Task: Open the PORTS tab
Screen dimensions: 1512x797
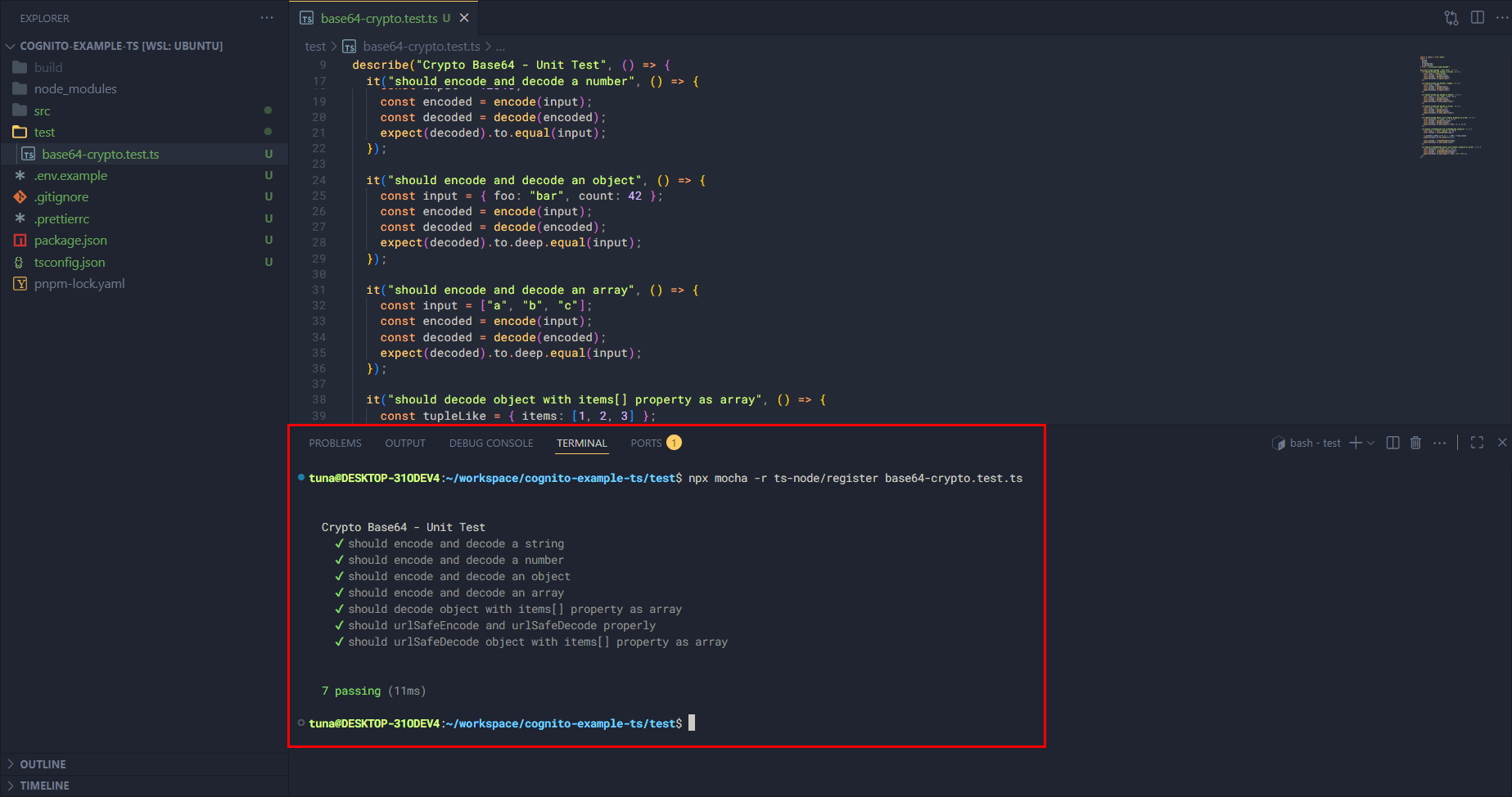Action: tap(646, 444)
